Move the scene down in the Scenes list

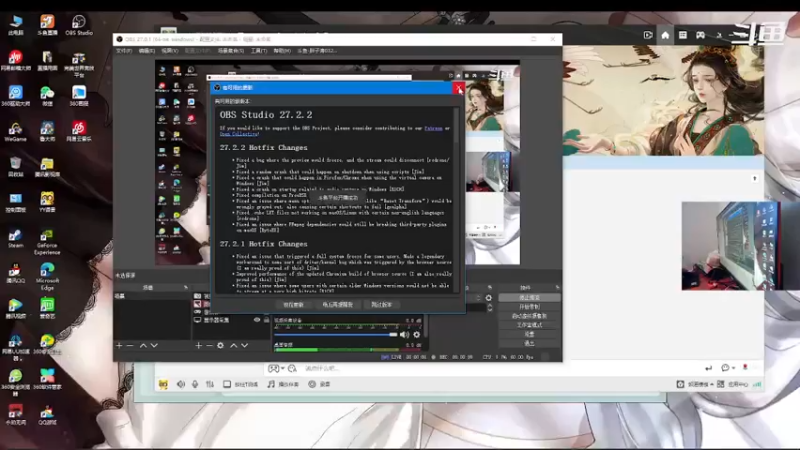point(154,345)
